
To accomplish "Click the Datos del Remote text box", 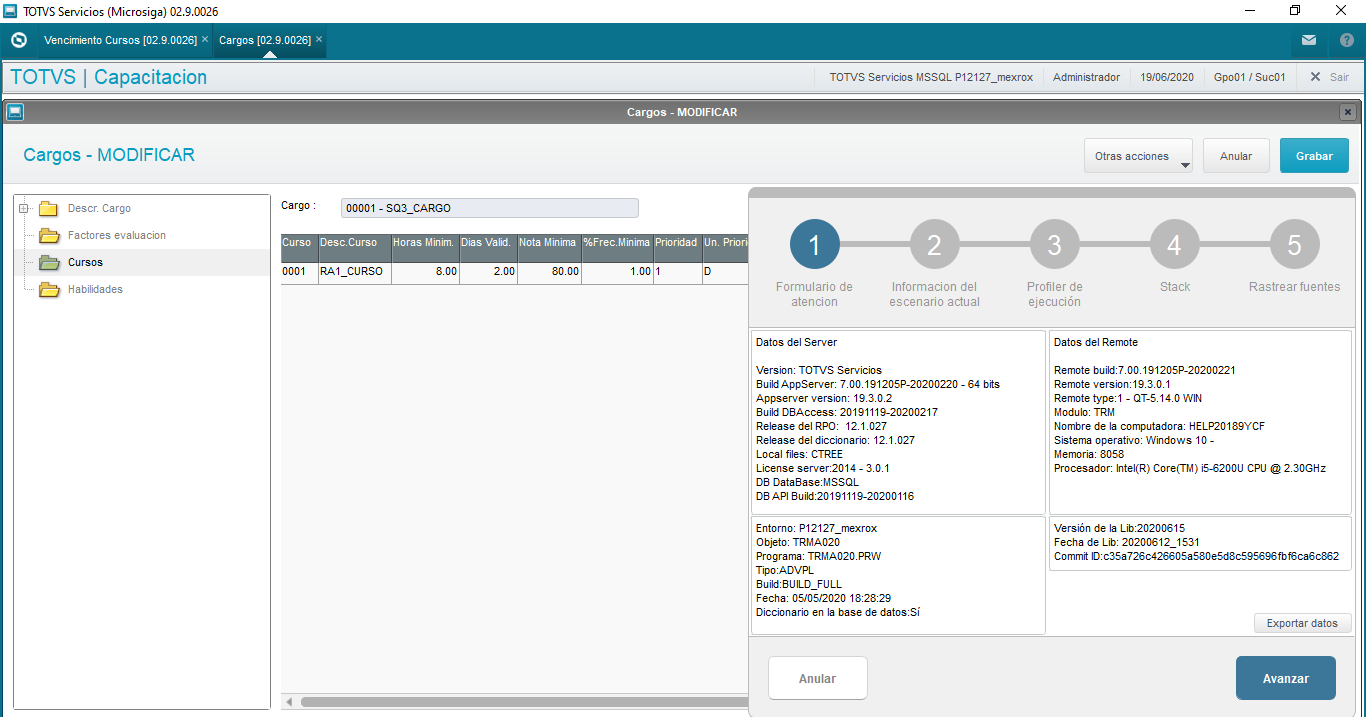I will click(1200, 422).
